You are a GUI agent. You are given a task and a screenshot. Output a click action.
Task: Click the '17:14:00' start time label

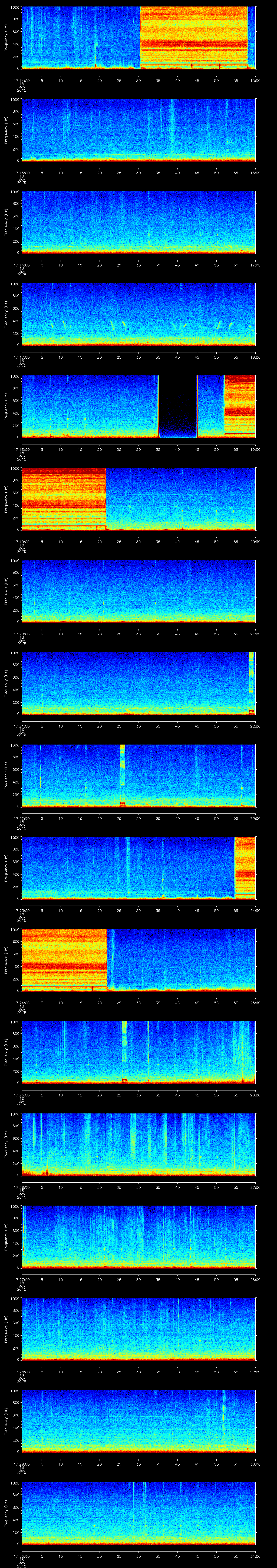pyautogui.click(x=22, y=80)
